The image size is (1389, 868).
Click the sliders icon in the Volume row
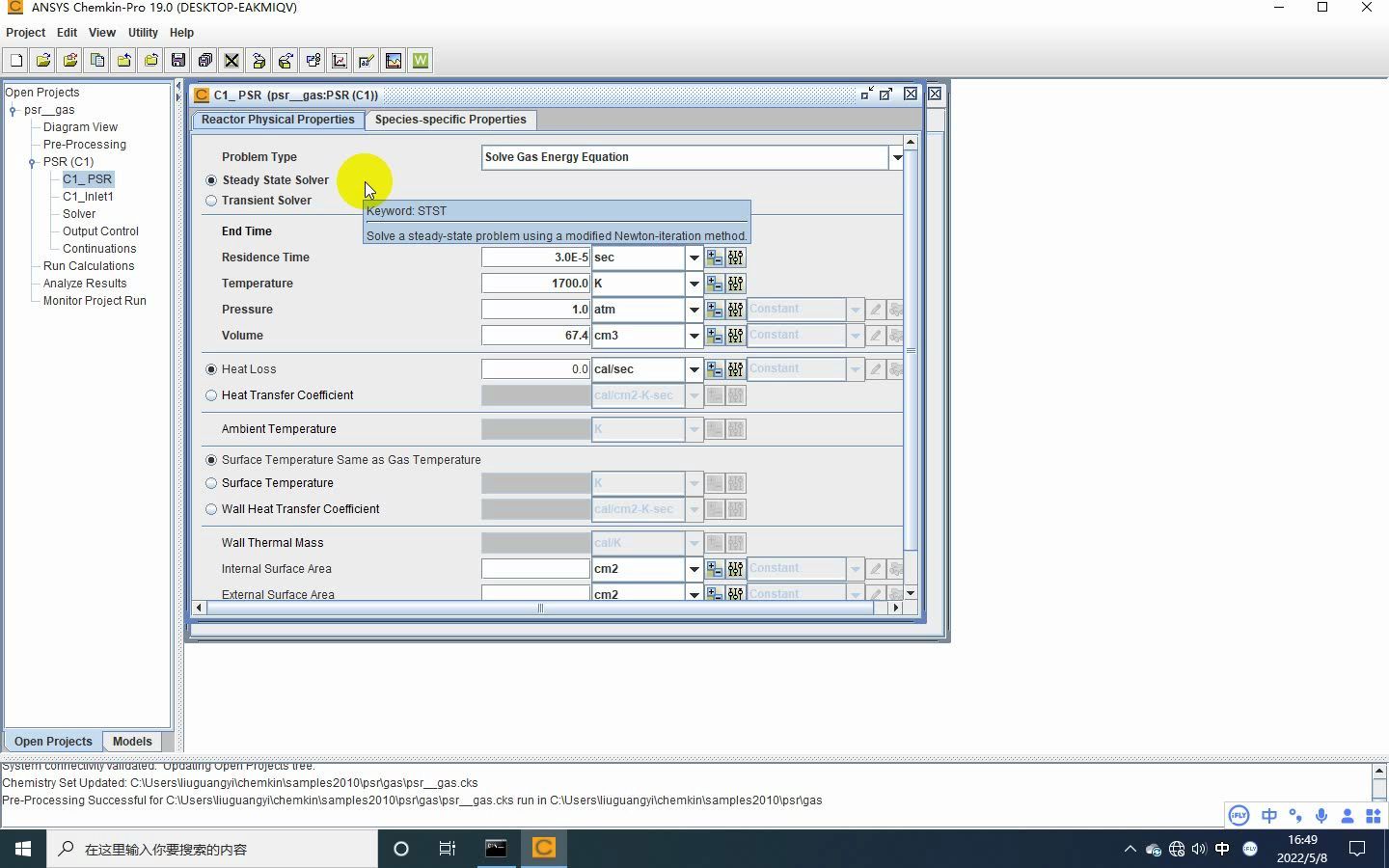[x=736, y=336]
